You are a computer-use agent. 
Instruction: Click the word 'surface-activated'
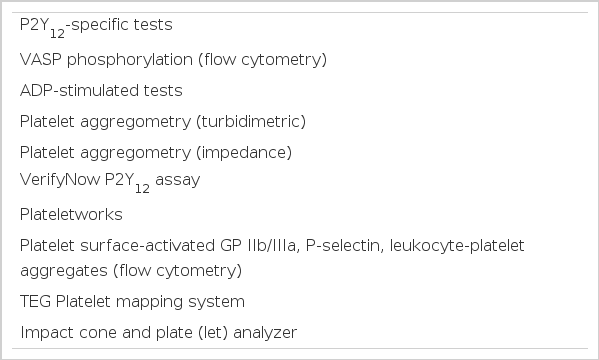point(147,245)
